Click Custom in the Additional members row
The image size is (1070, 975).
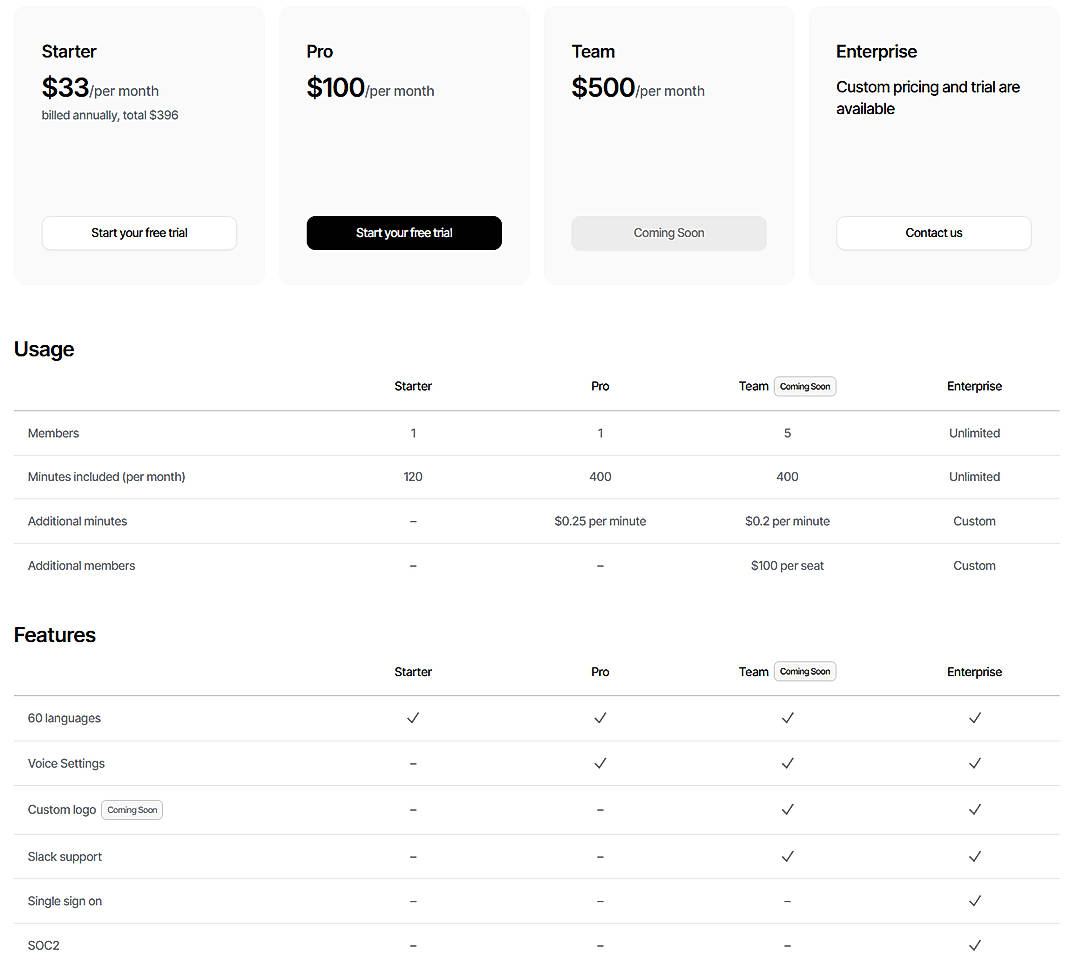[974, 566]
